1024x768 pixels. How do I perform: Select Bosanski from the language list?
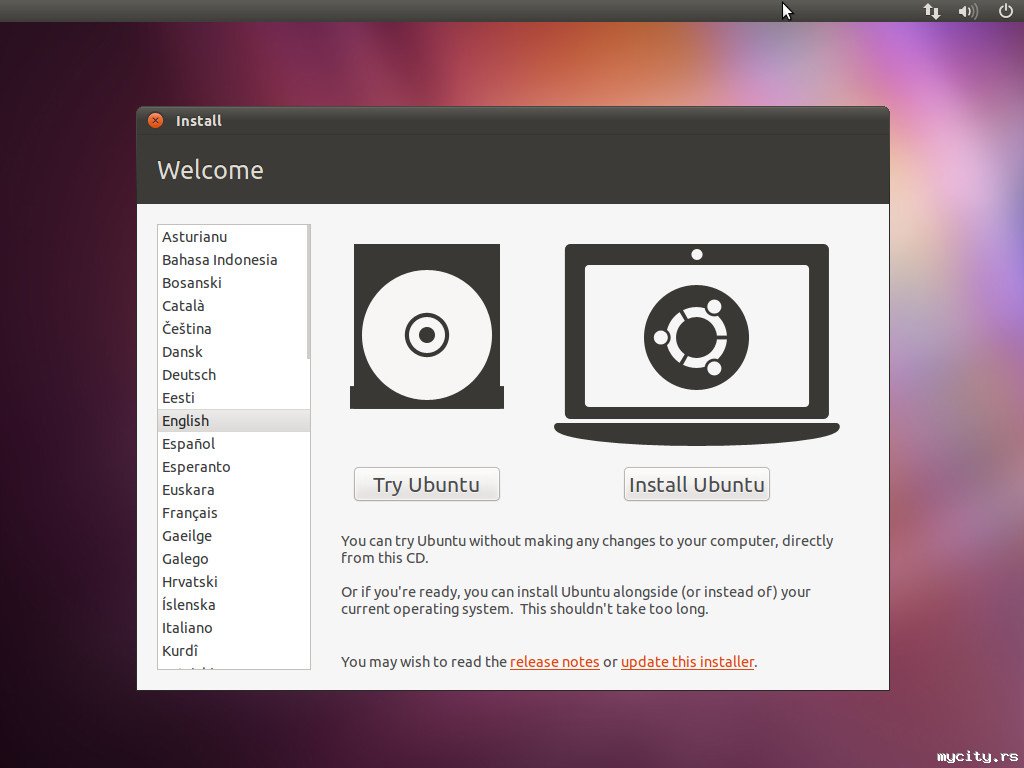[x=232, y=283]
